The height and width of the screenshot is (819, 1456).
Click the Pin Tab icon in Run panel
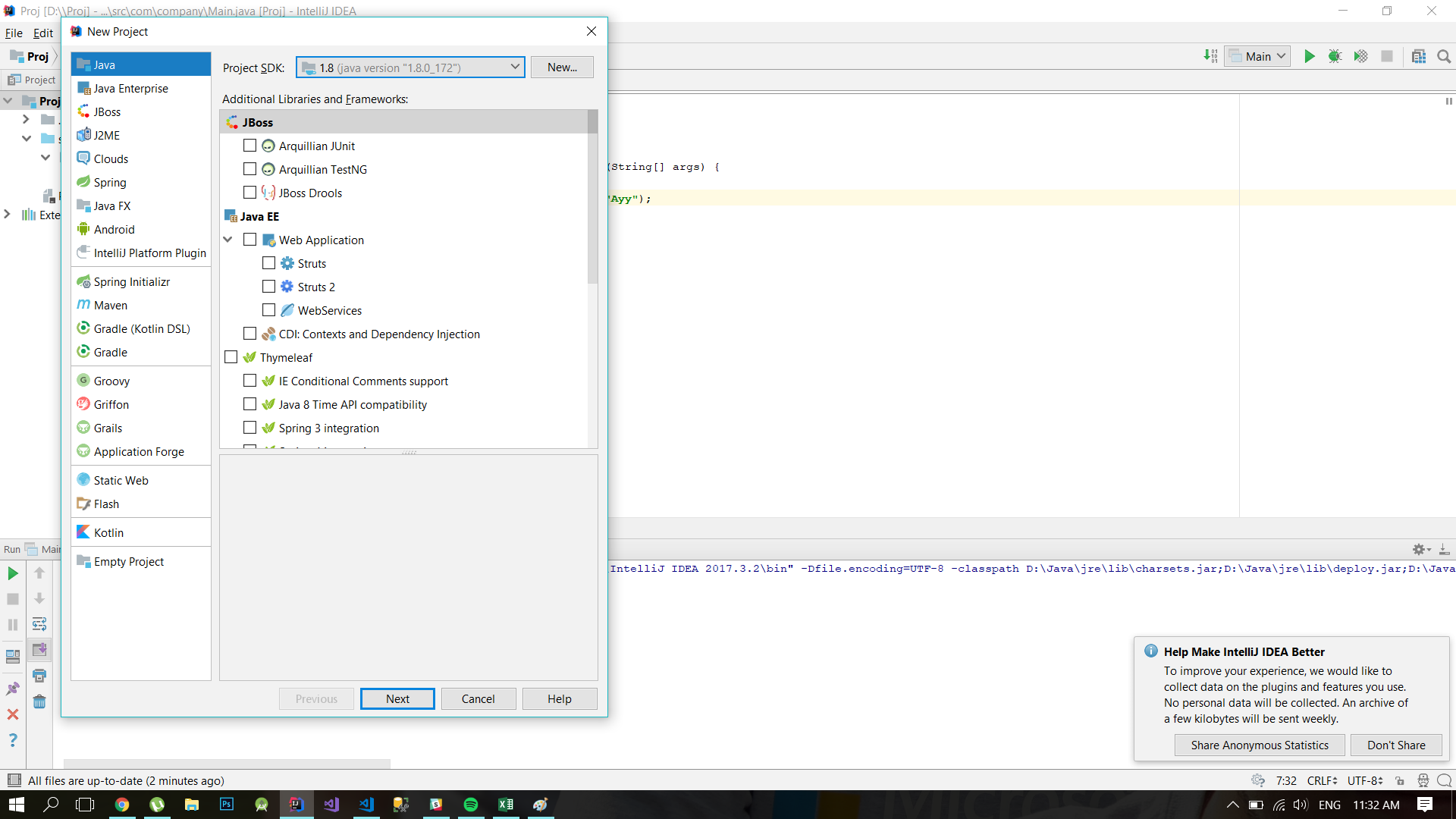tap(13, 689)
